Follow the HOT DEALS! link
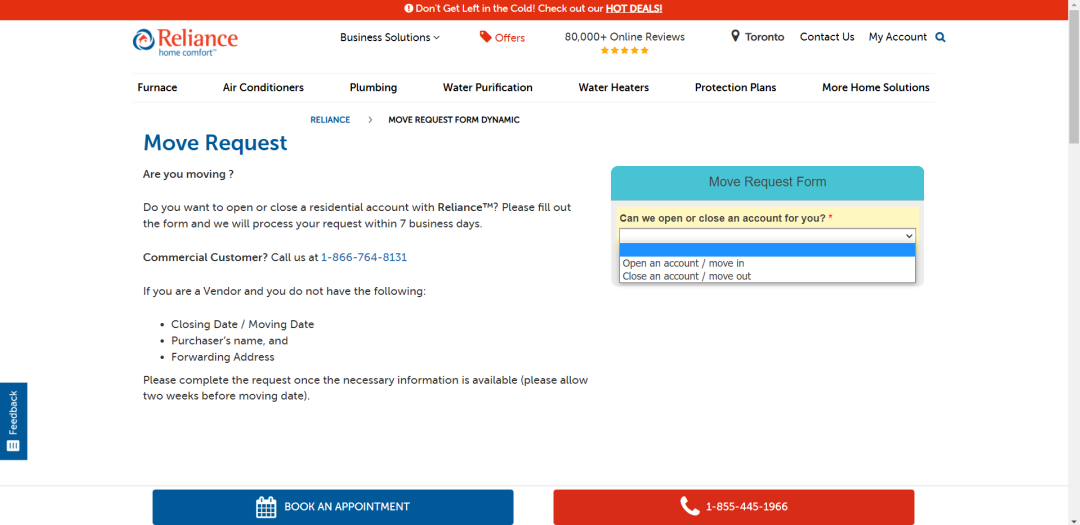1080x525 pixels. click(x=634, y=9)
